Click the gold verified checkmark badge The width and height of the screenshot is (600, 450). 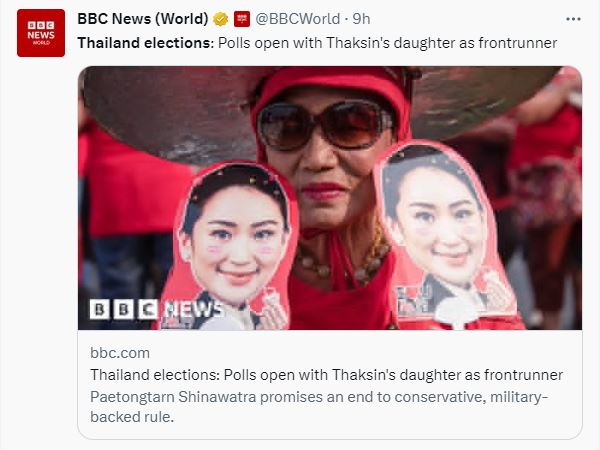pos(220,19)
